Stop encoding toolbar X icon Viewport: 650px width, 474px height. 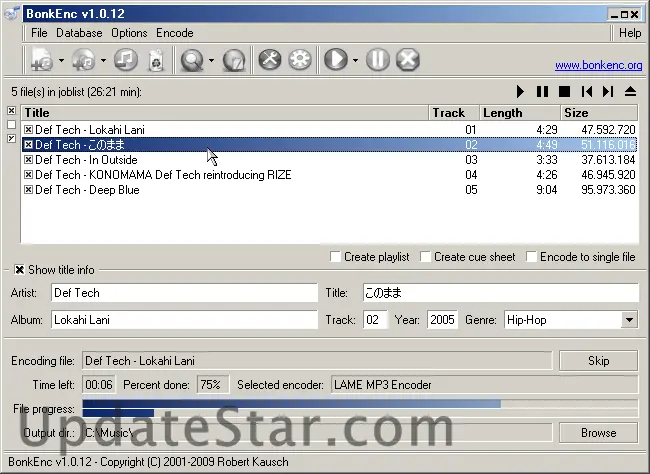pos(407,60)
